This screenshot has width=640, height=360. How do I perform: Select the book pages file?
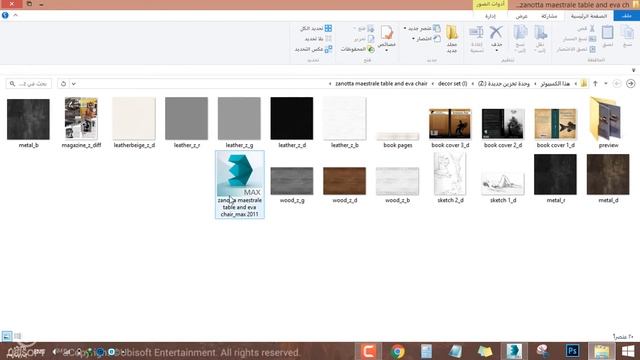[398, 139]
